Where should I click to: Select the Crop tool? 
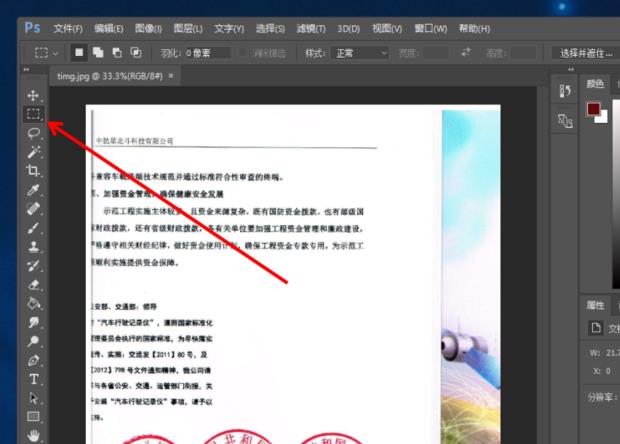pos(33,171)
